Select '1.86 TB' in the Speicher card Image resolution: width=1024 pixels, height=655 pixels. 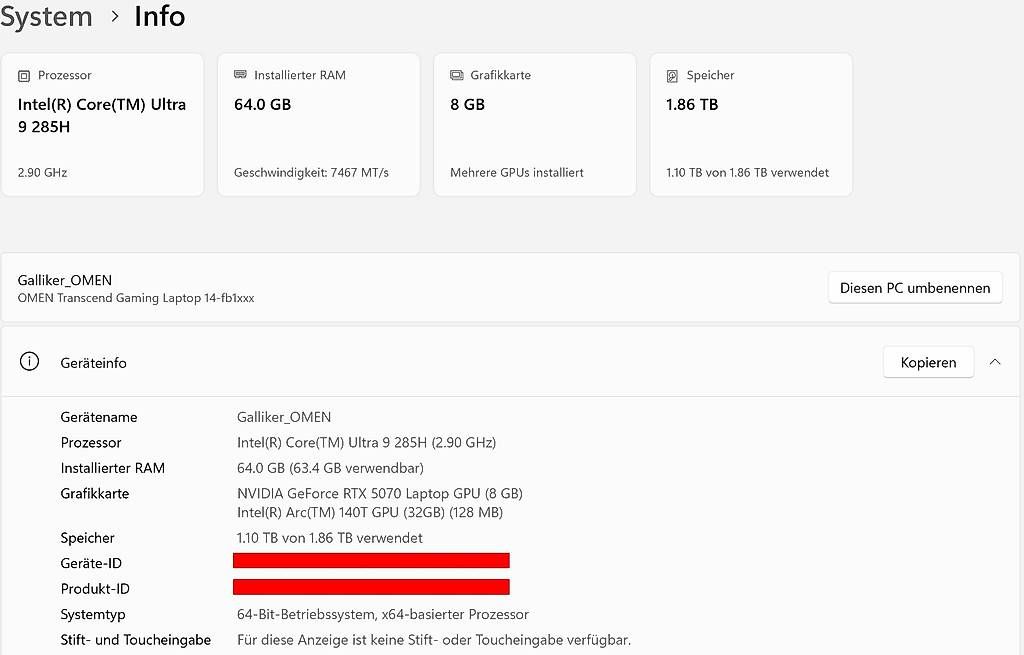click(x=692, y=104)
